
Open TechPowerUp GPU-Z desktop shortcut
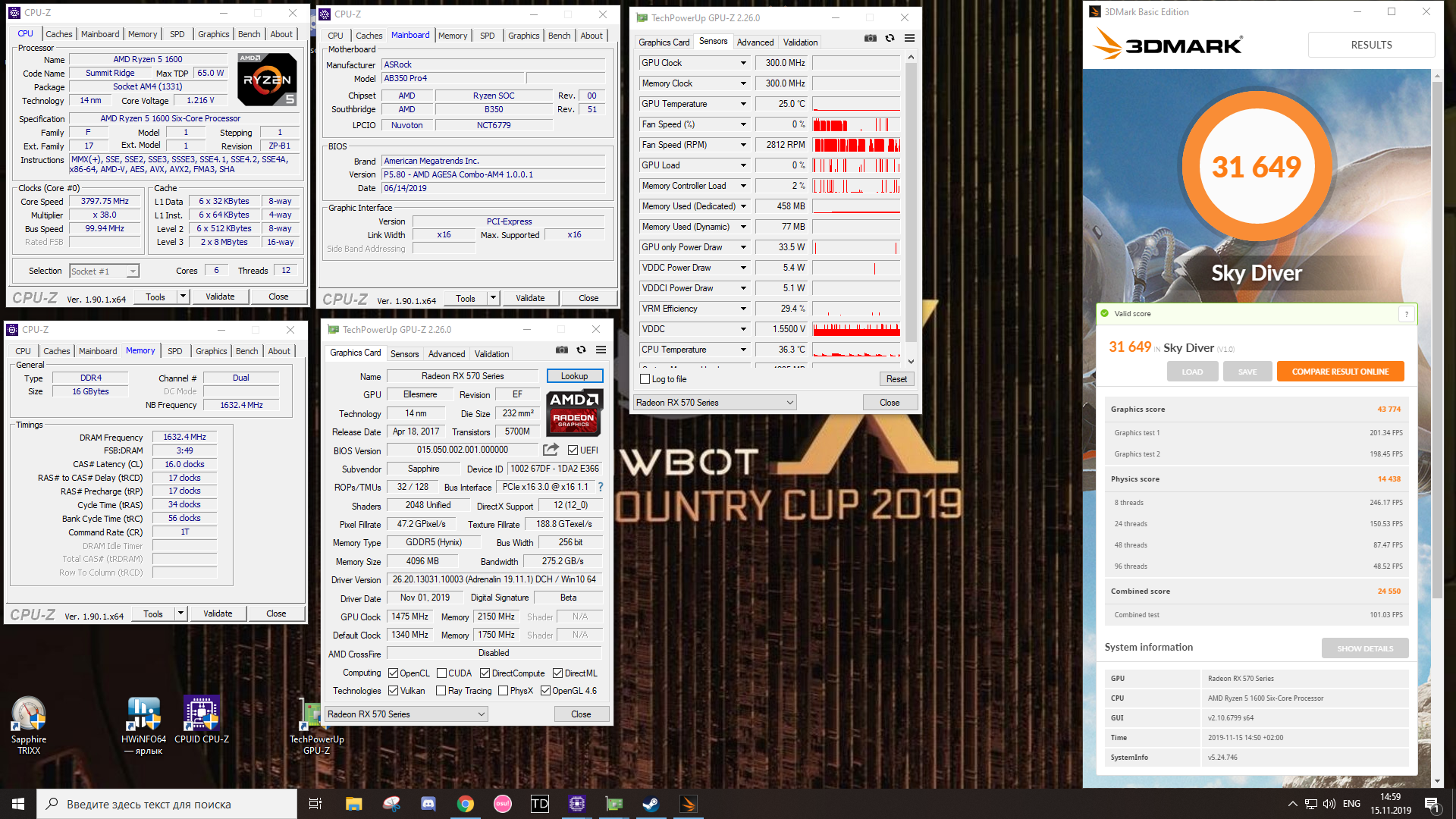point(316,726)
